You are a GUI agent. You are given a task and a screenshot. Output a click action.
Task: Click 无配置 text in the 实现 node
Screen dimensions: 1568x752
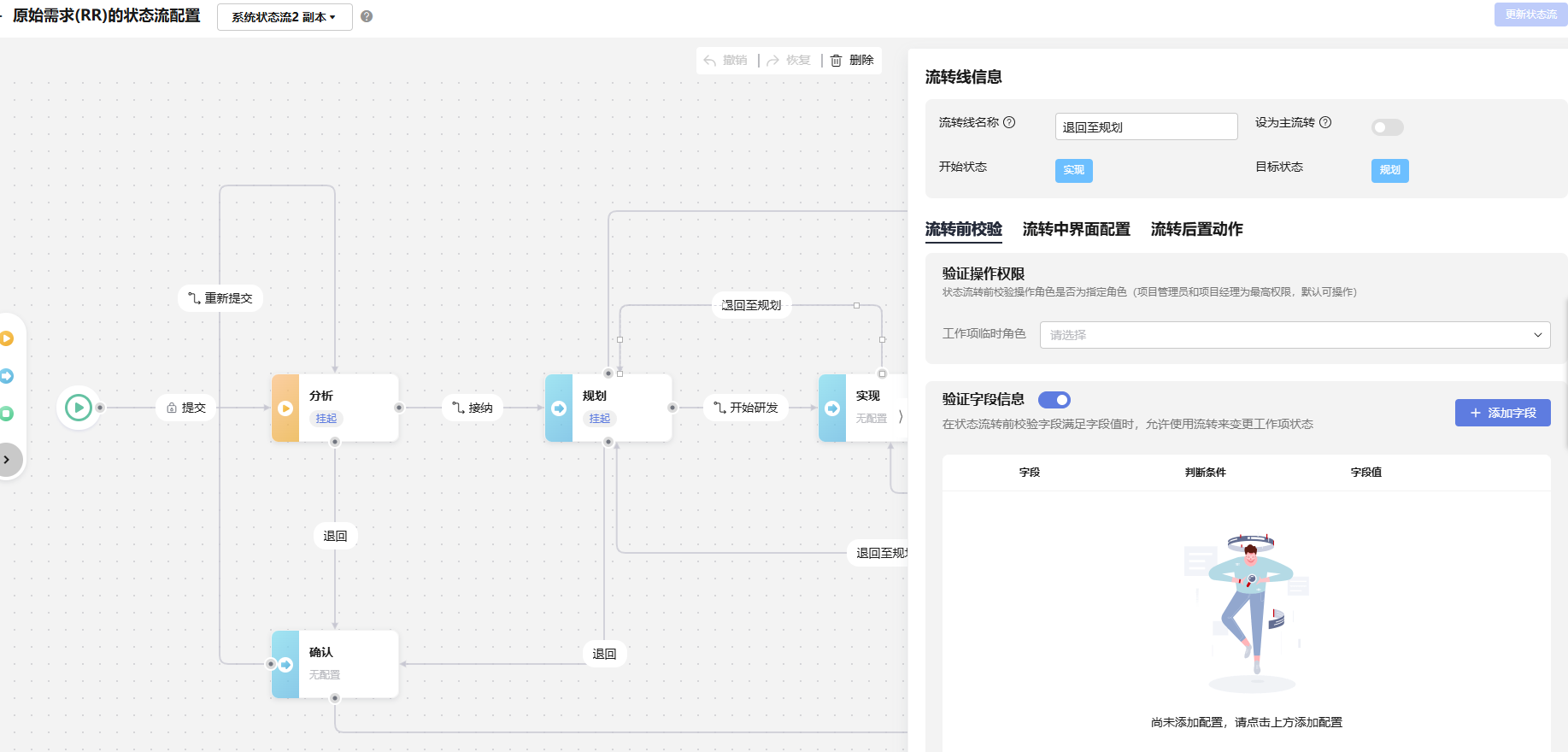tap(872, 419)
